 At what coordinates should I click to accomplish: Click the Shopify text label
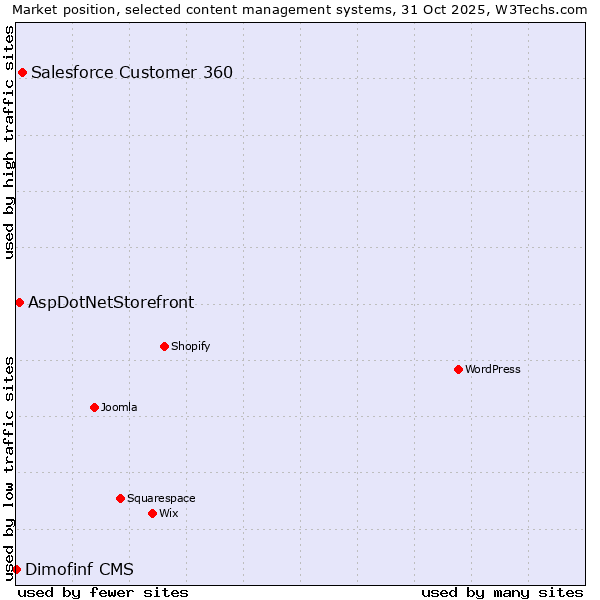(x=190, y=346)
